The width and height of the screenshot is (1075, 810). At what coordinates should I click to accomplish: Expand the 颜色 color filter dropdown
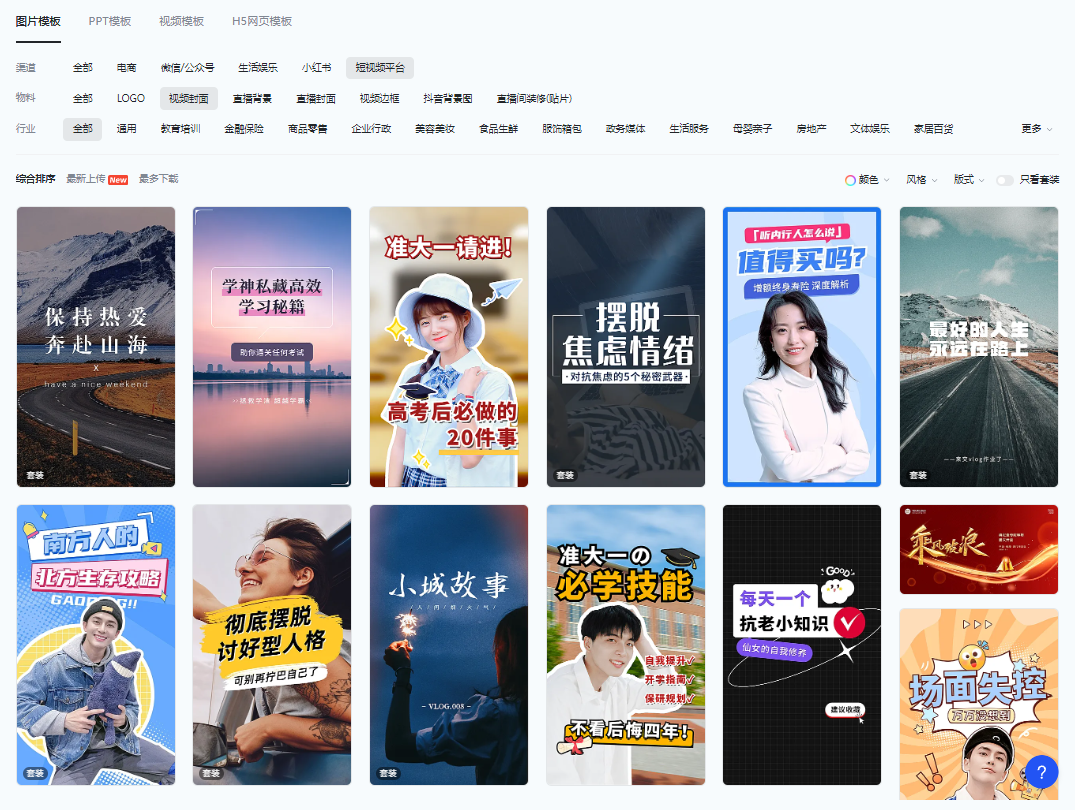coord(868,180)
